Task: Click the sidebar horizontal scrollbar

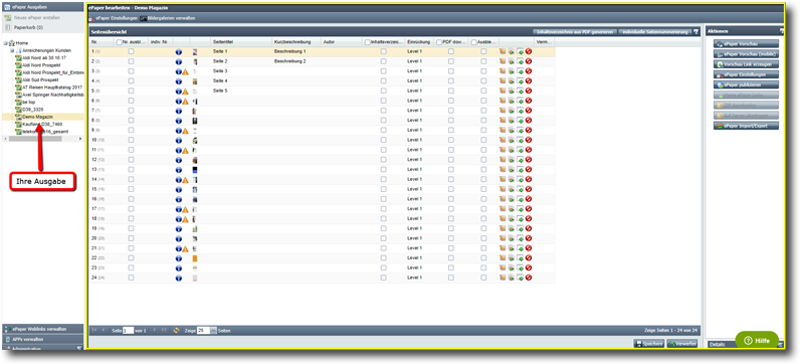Action: pyautogui.click(x=43, y=138)
